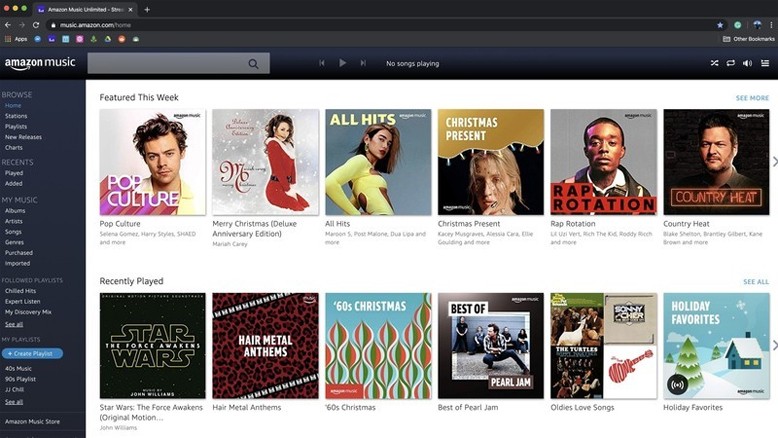Toggle shuffle mode

click(714, 63)
